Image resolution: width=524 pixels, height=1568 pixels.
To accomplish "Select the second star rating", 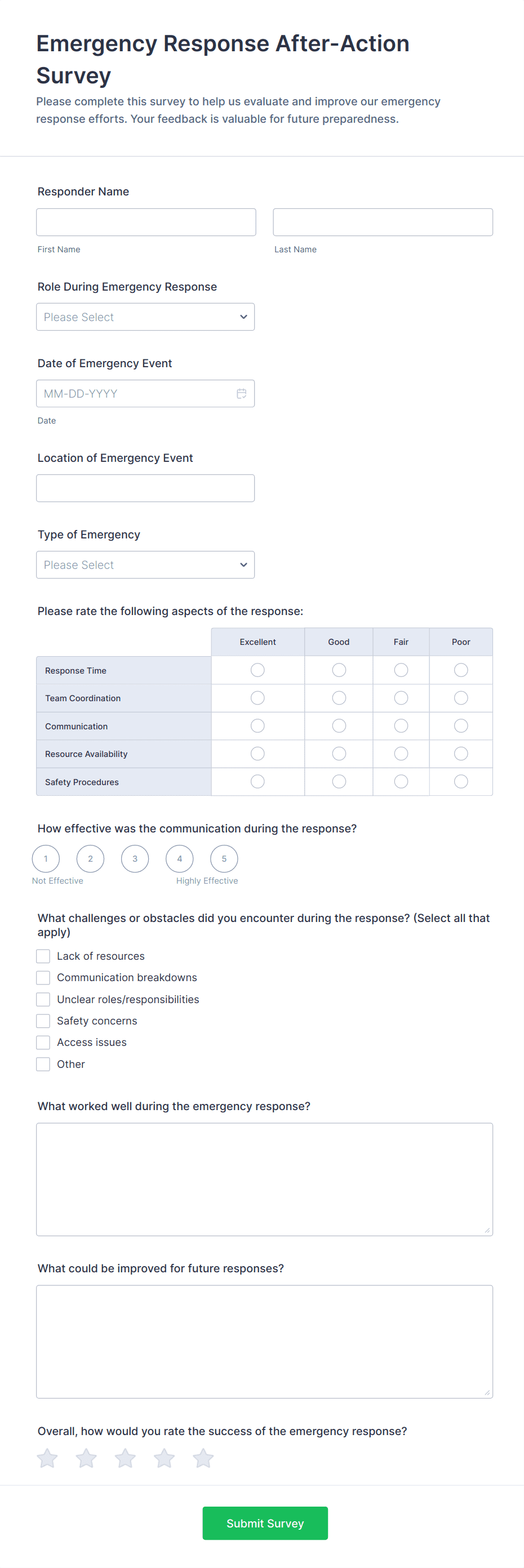I will click(x=86, y=1458).
